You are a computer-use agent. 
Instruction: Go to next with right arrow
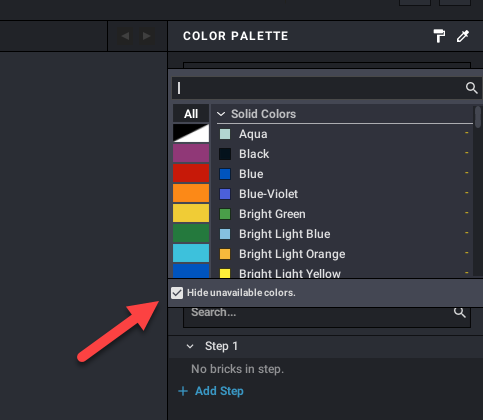146,36
